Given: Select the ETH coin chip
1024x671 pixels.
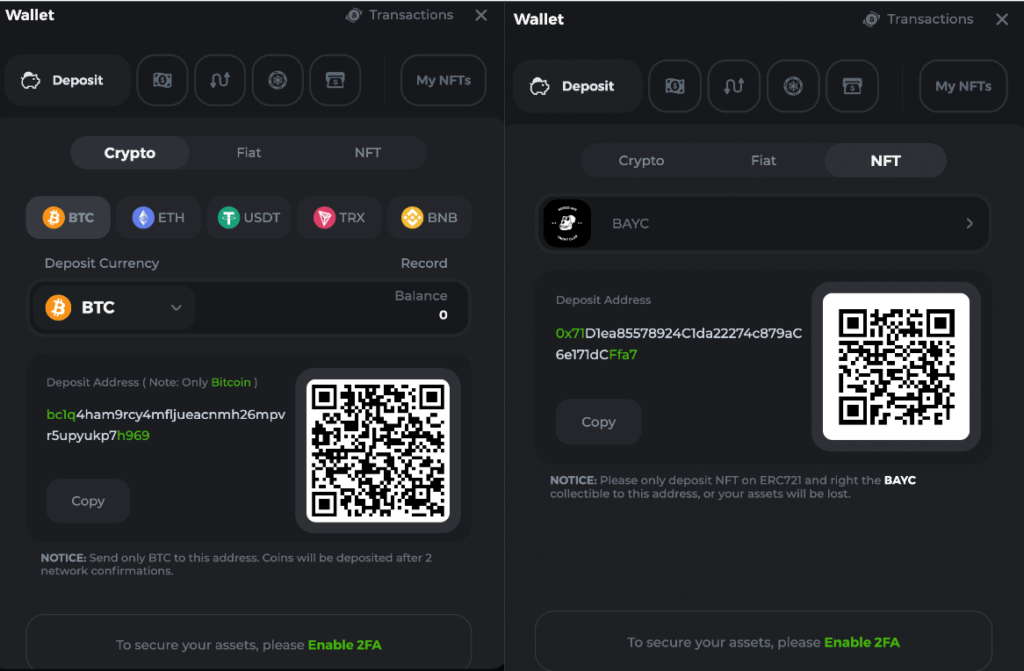Looking at the screenshot, I should pos(158,217).
